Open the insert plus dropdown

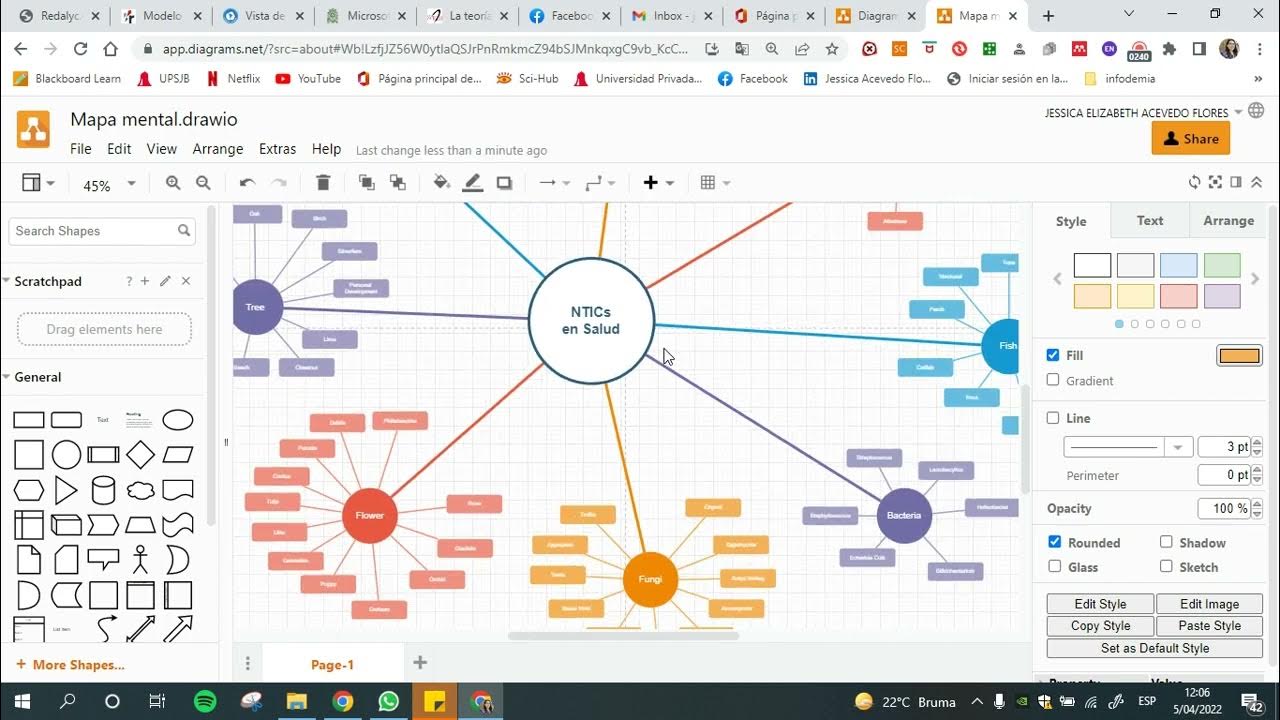(659, 183)
